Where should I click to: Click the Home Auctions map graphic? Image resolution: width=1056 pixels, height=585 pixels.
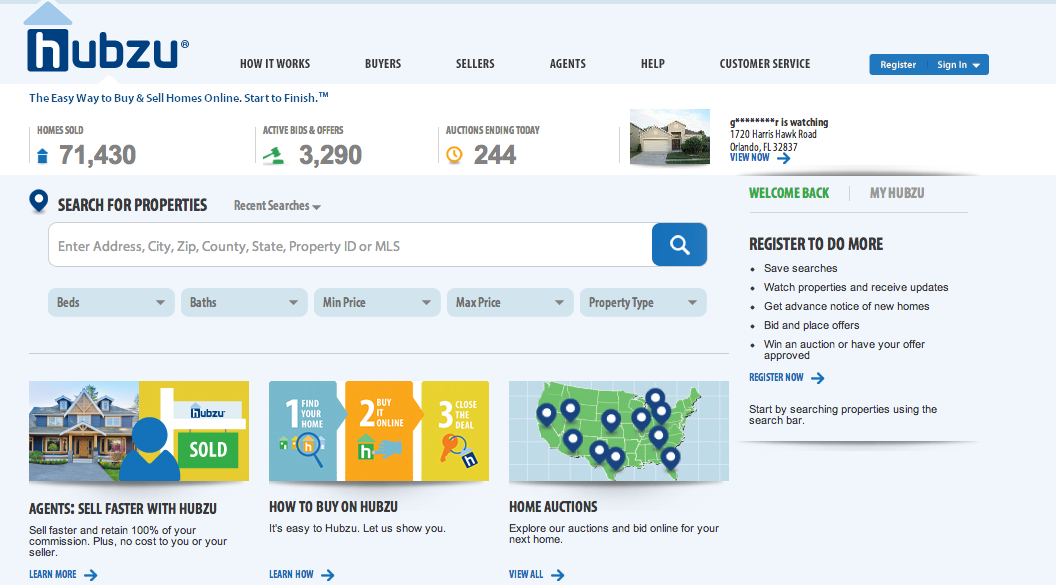point(618,432)
